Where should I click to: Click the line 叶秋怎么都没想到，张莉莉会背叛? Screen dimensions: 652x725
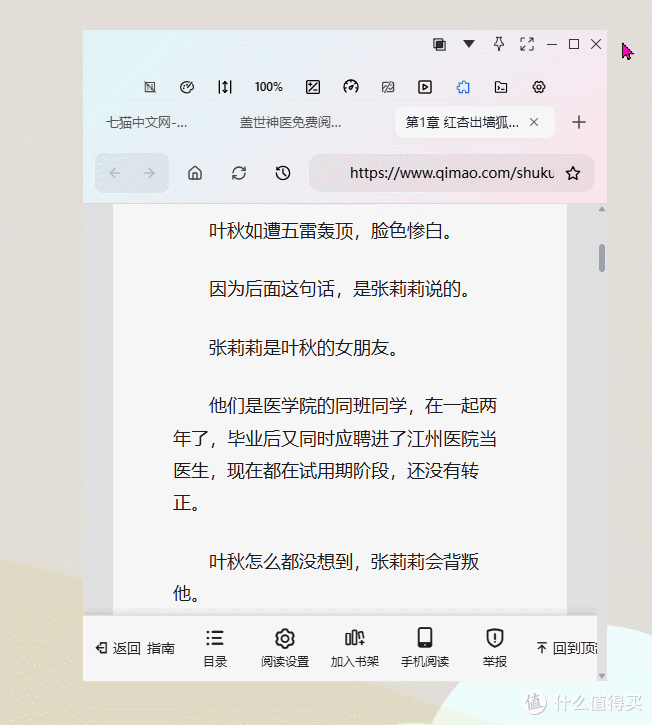(x=344, y=562)
